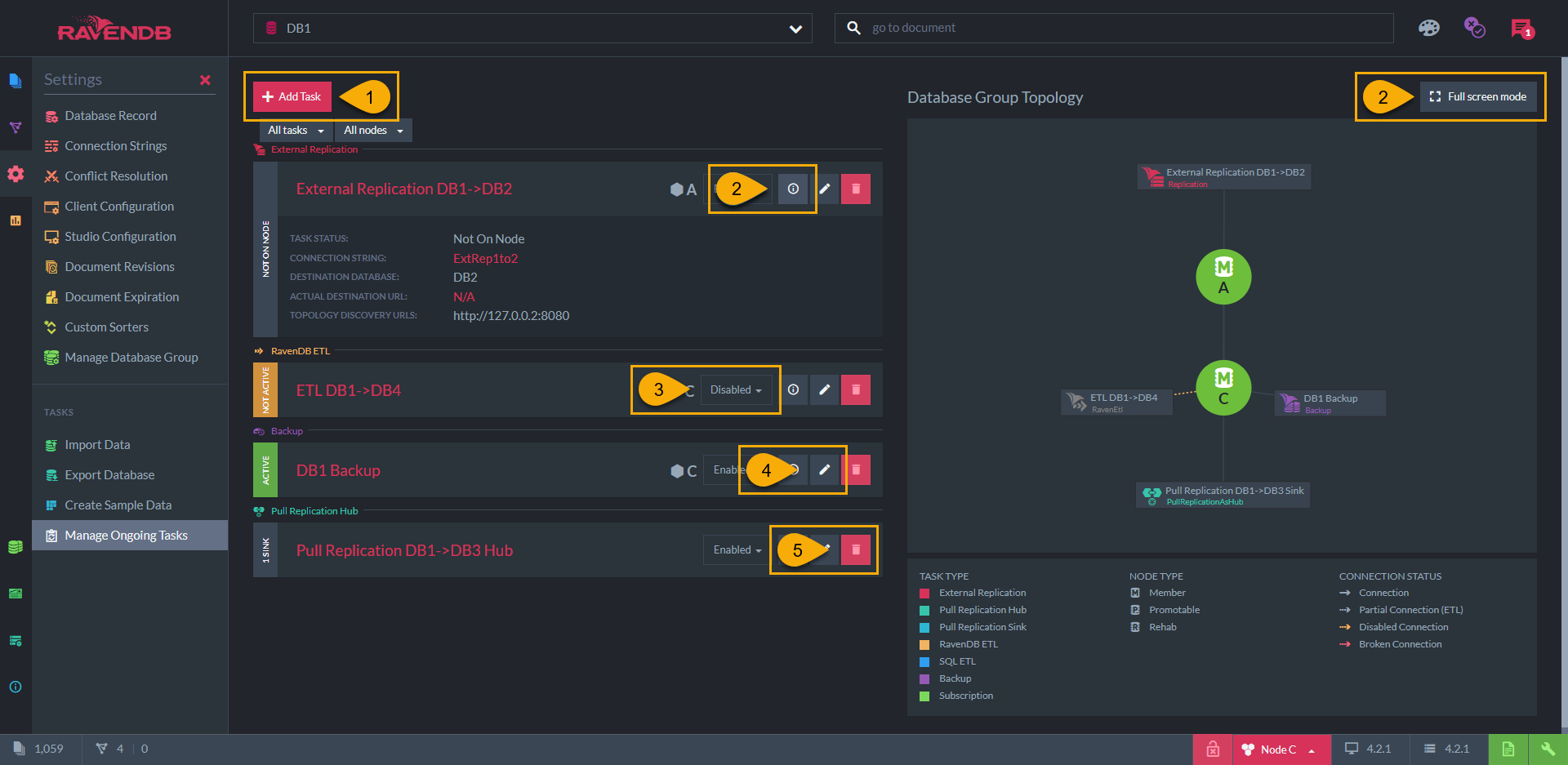
Task: Open the Documents sidebar icon
Action: [x=16, y=80]
